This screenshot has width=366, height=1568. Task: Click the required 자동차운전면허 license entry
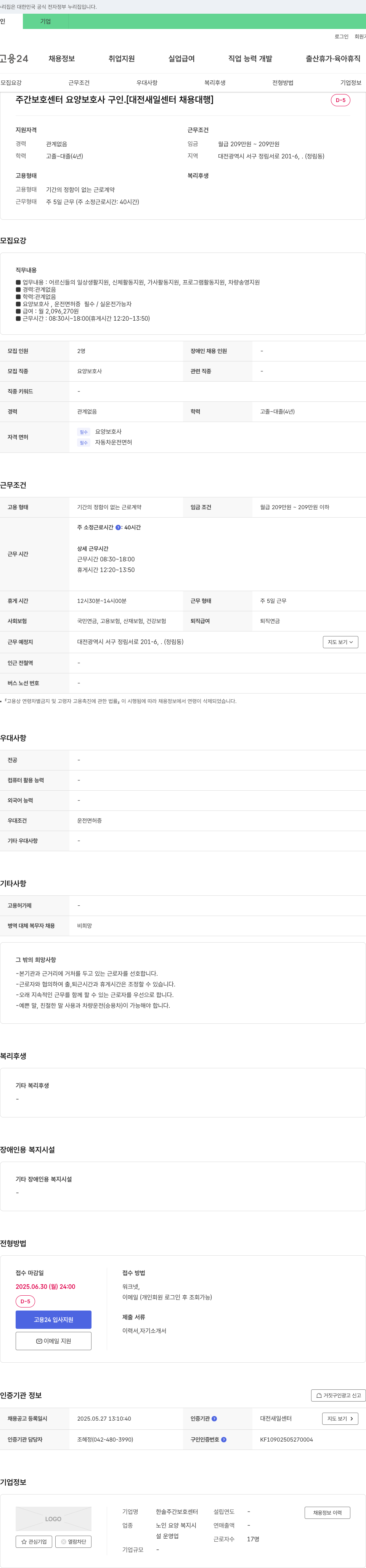113,443
